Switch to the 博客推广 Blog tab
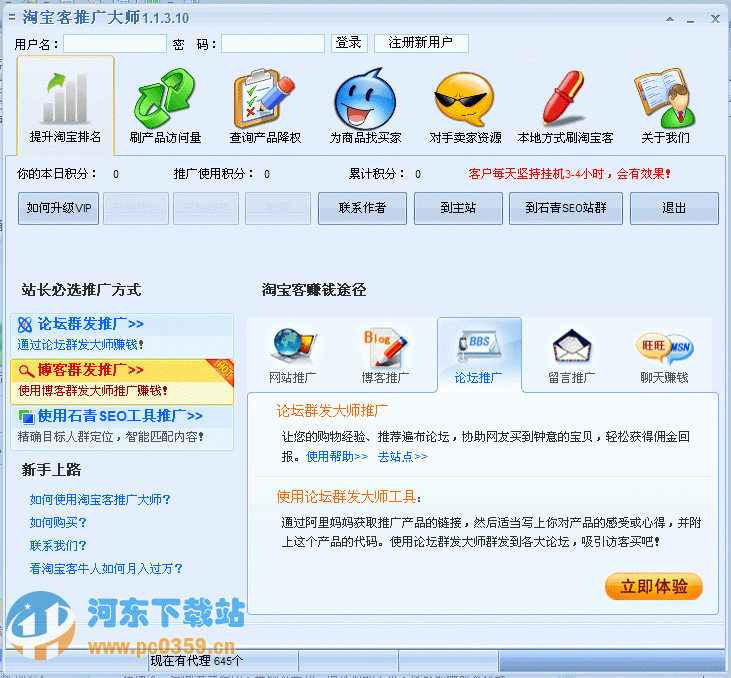 pos(386,356)
